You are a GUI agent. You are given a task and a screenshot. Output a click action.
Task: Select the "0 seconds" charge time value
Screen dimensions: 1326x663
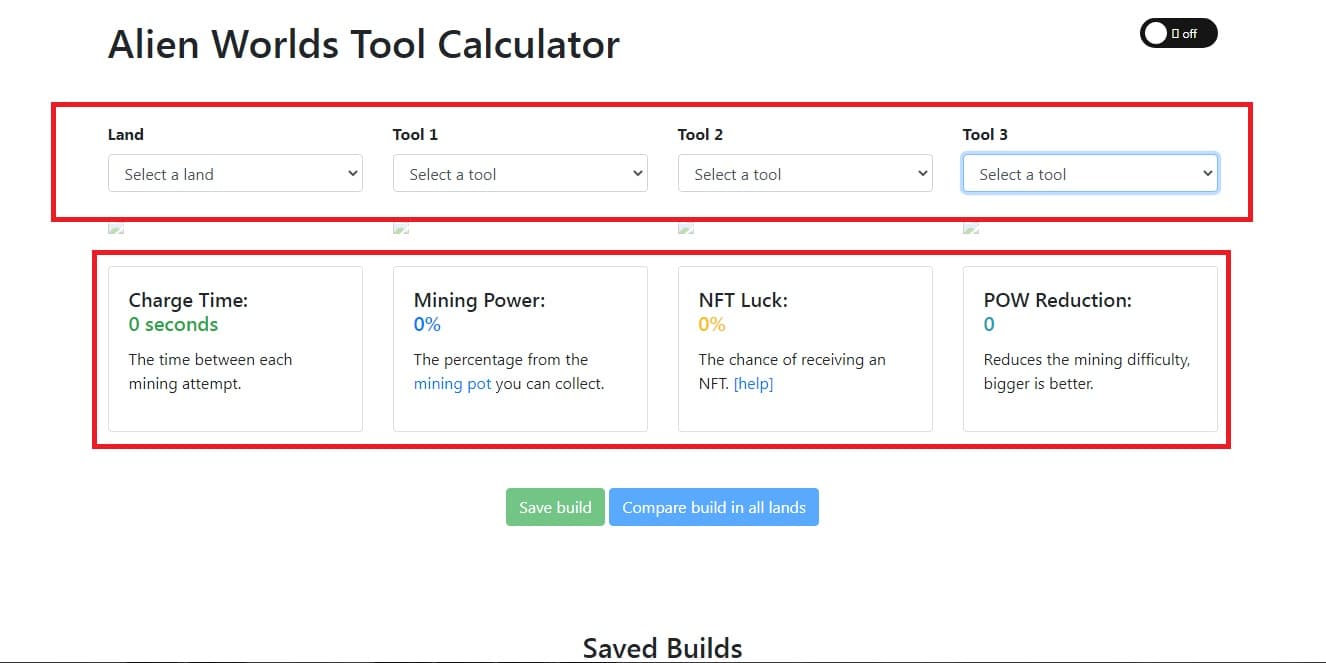click(x=173, y=324)
